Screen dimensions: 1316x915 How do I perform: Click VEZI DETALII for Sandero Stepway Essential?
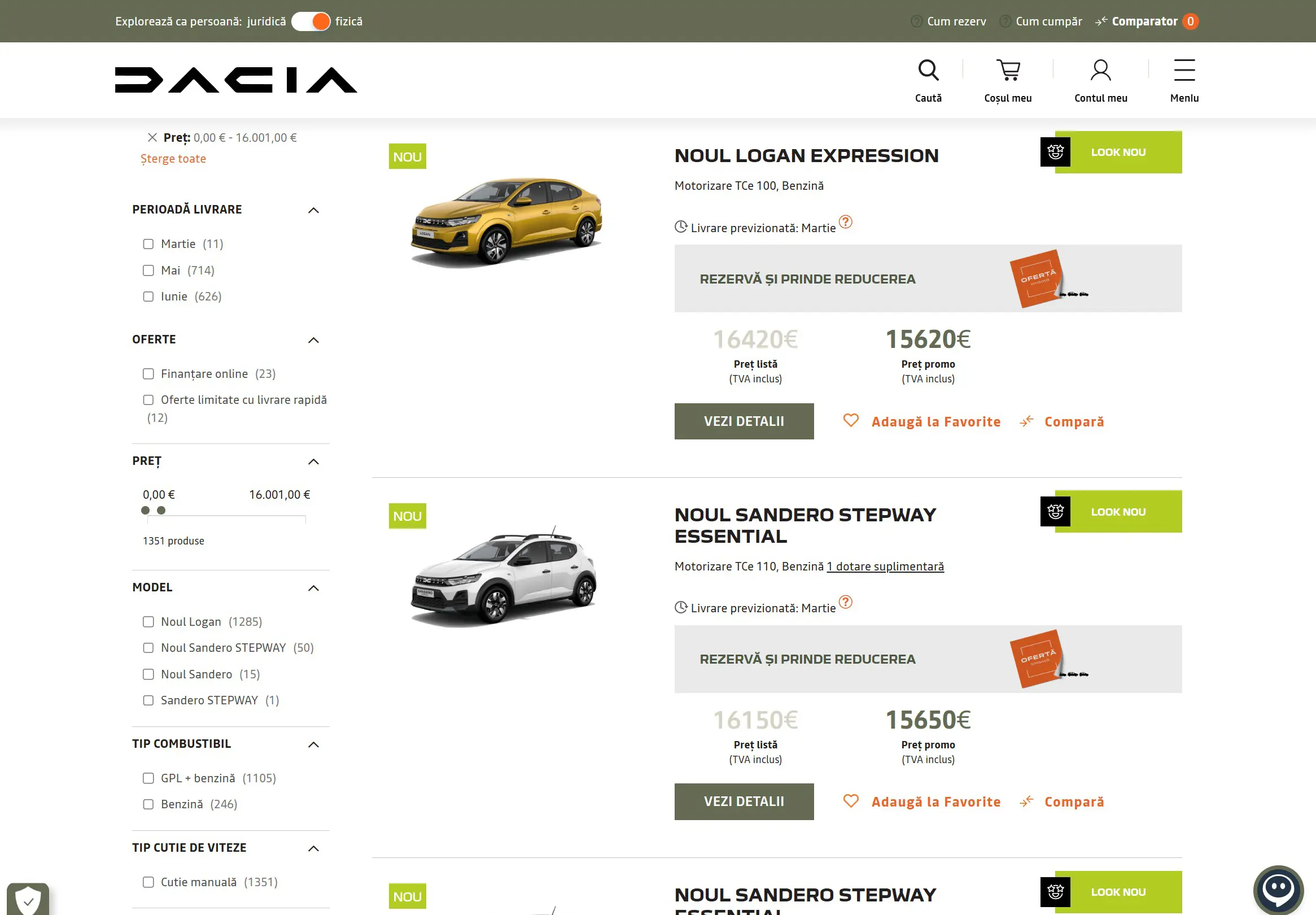point(744,801)
